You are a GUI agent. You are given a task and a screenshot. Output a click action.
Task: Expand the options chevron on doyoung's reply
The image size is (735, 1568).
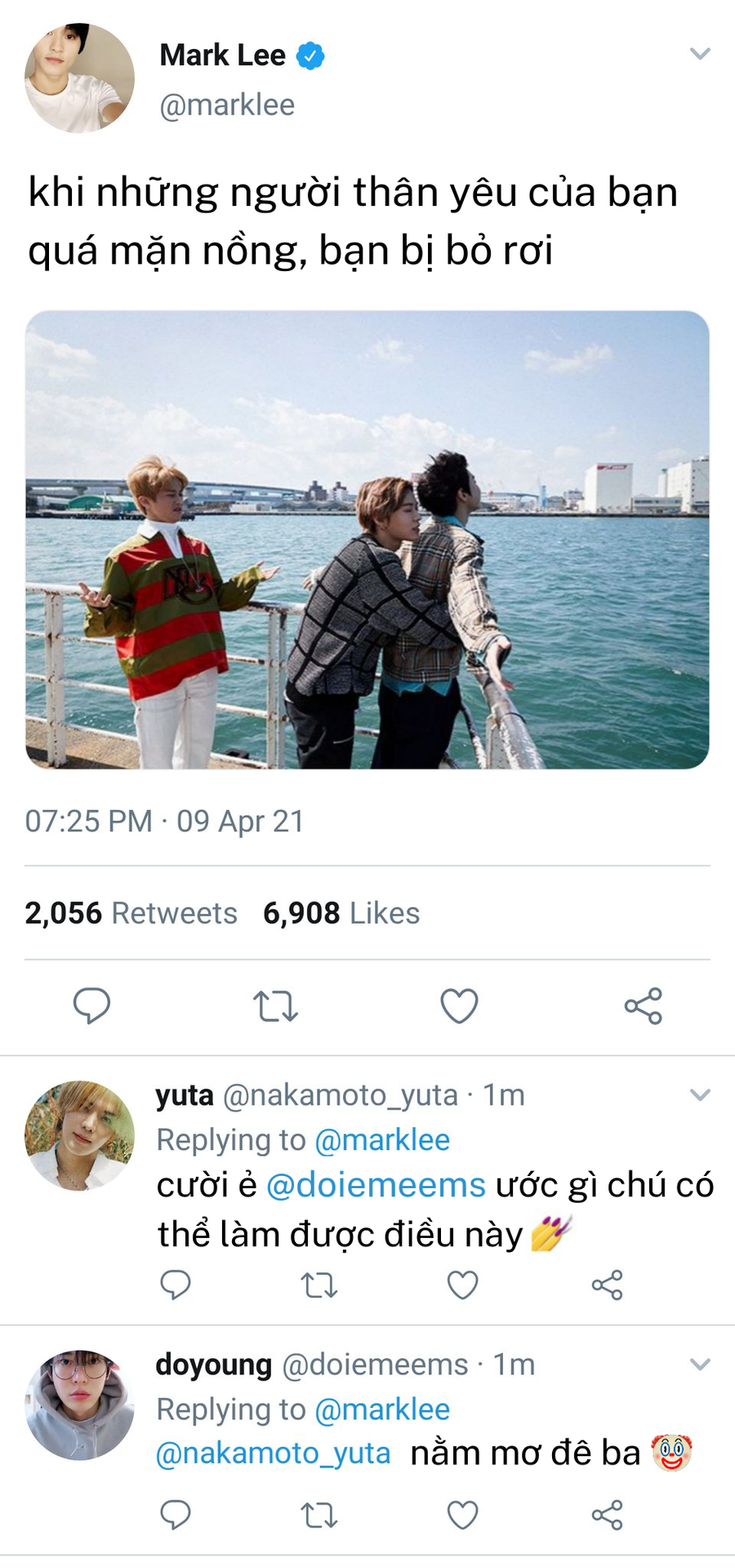tap(700, 1364)
